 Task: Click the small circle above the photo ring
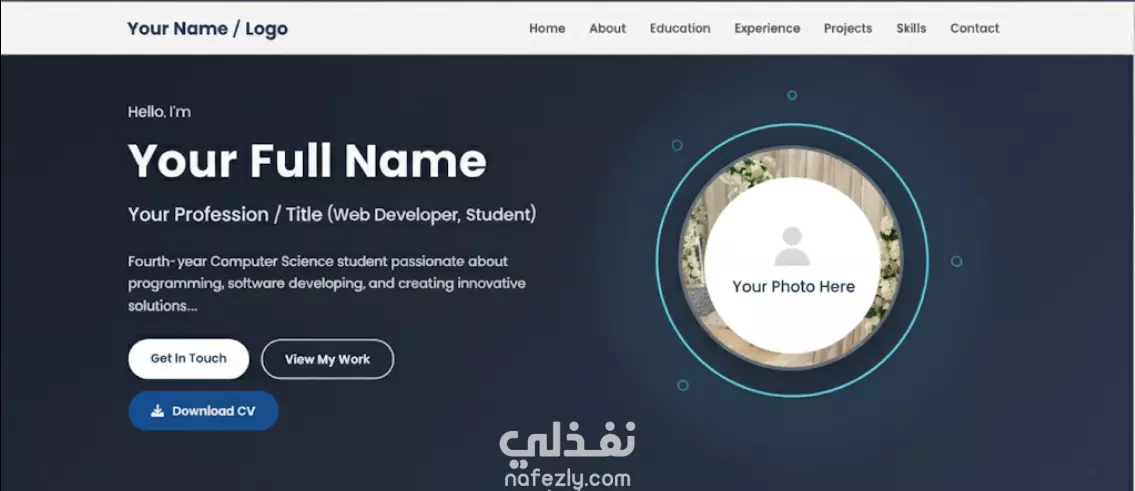click(792, 96)
